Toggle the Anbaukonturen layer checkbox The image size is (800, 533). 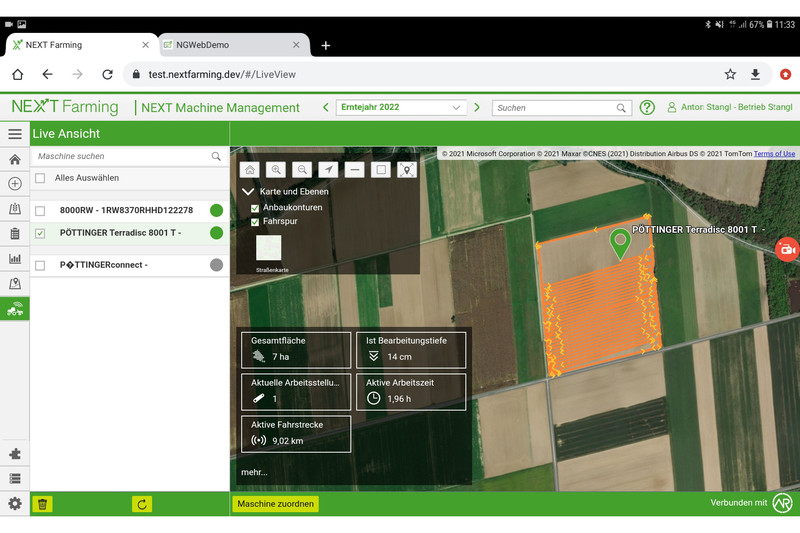(x=255, y=208)
